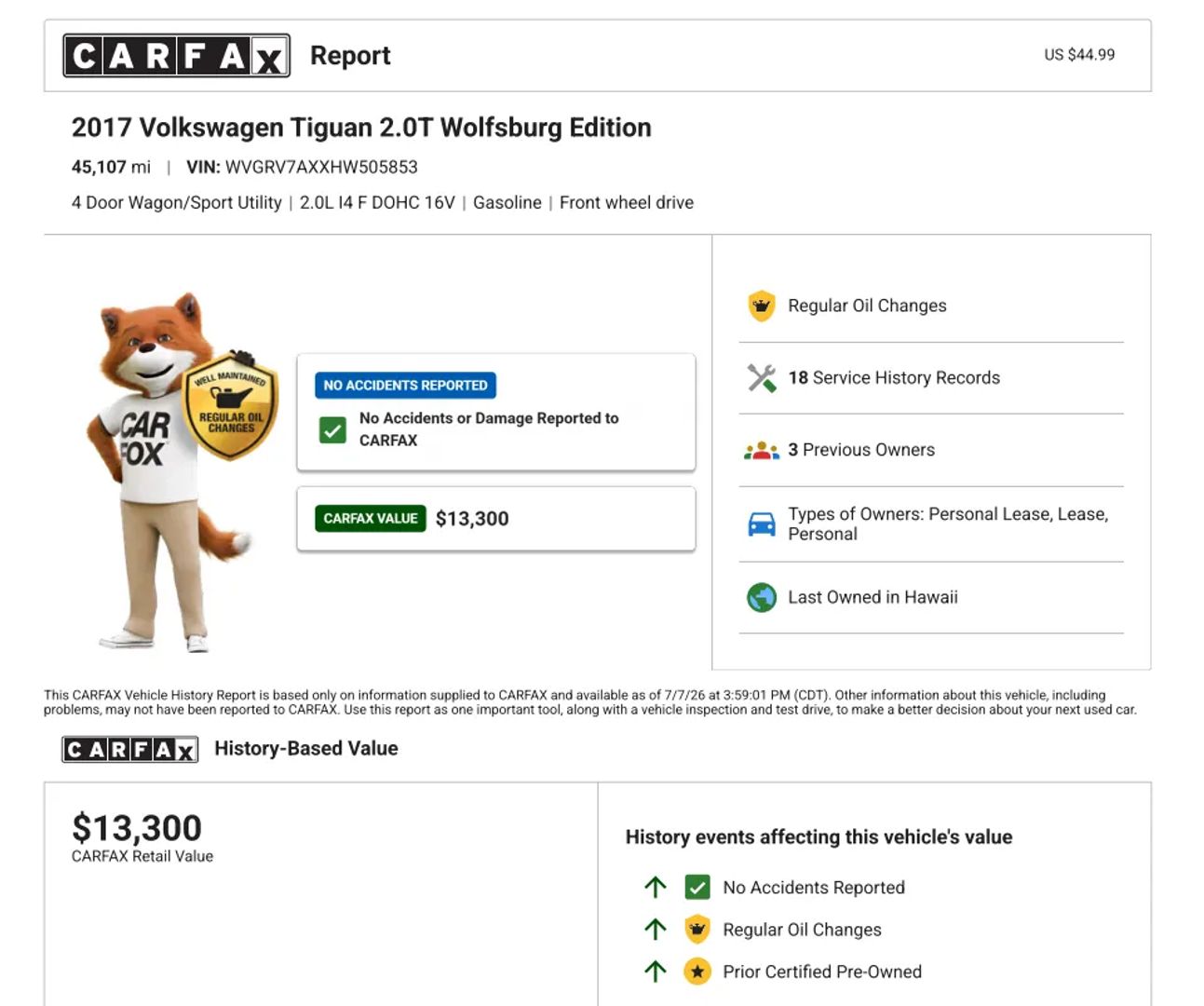
Task: Click the Last Owned in Hawaii text
Action: (x=873, y=597)
